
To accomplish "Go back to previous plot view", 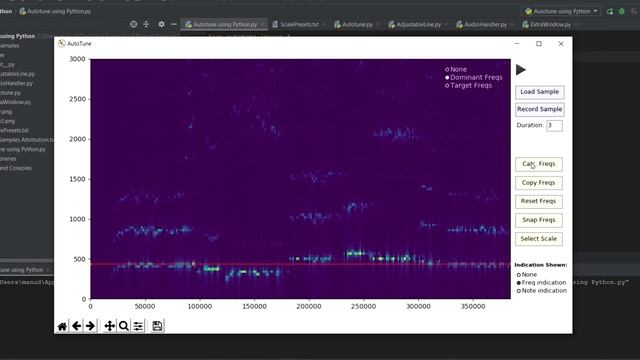I will point(76,326).
